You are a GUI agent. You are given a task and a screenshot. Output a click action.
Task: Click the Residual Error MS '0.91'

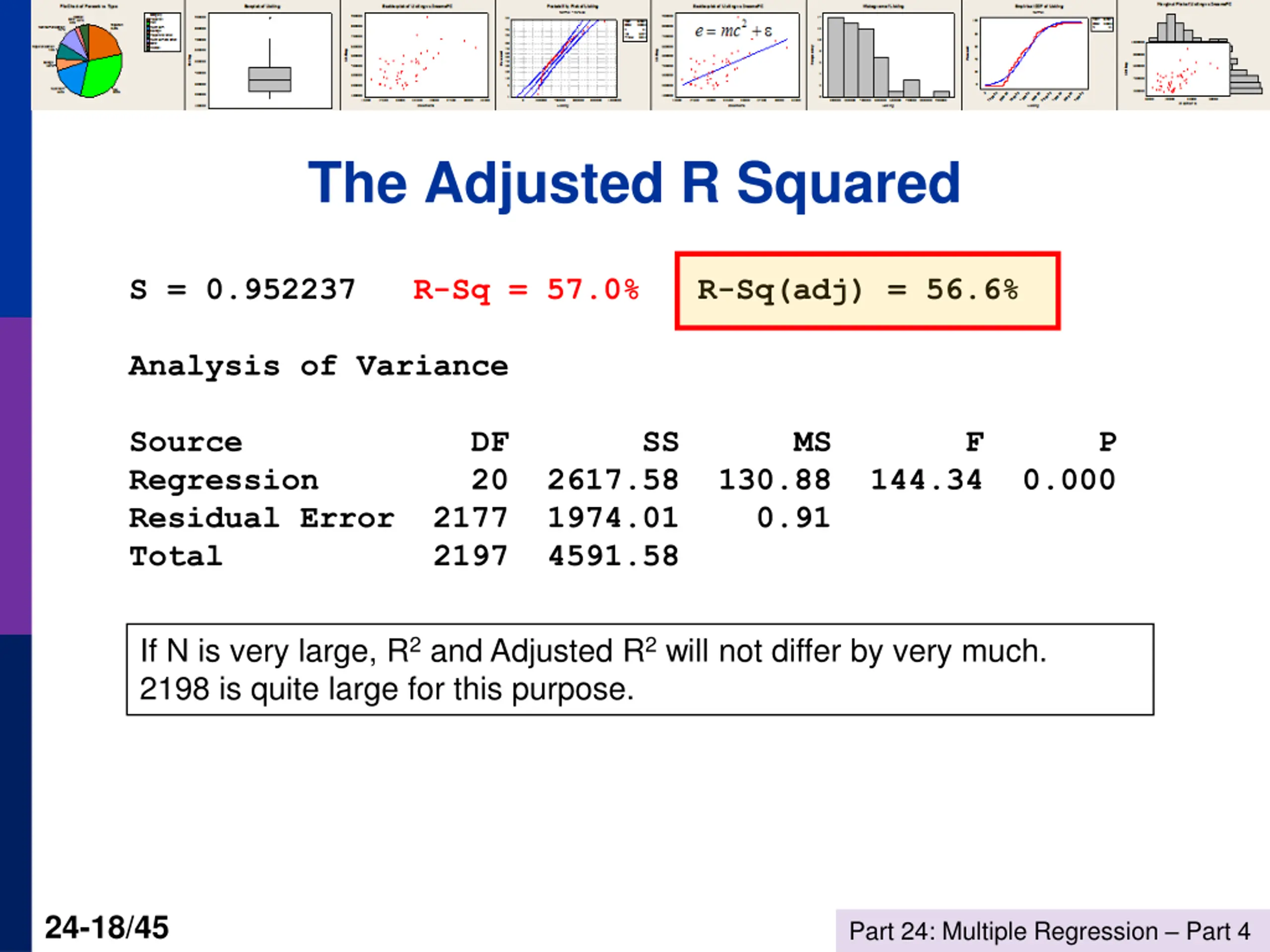click(793, 518)
